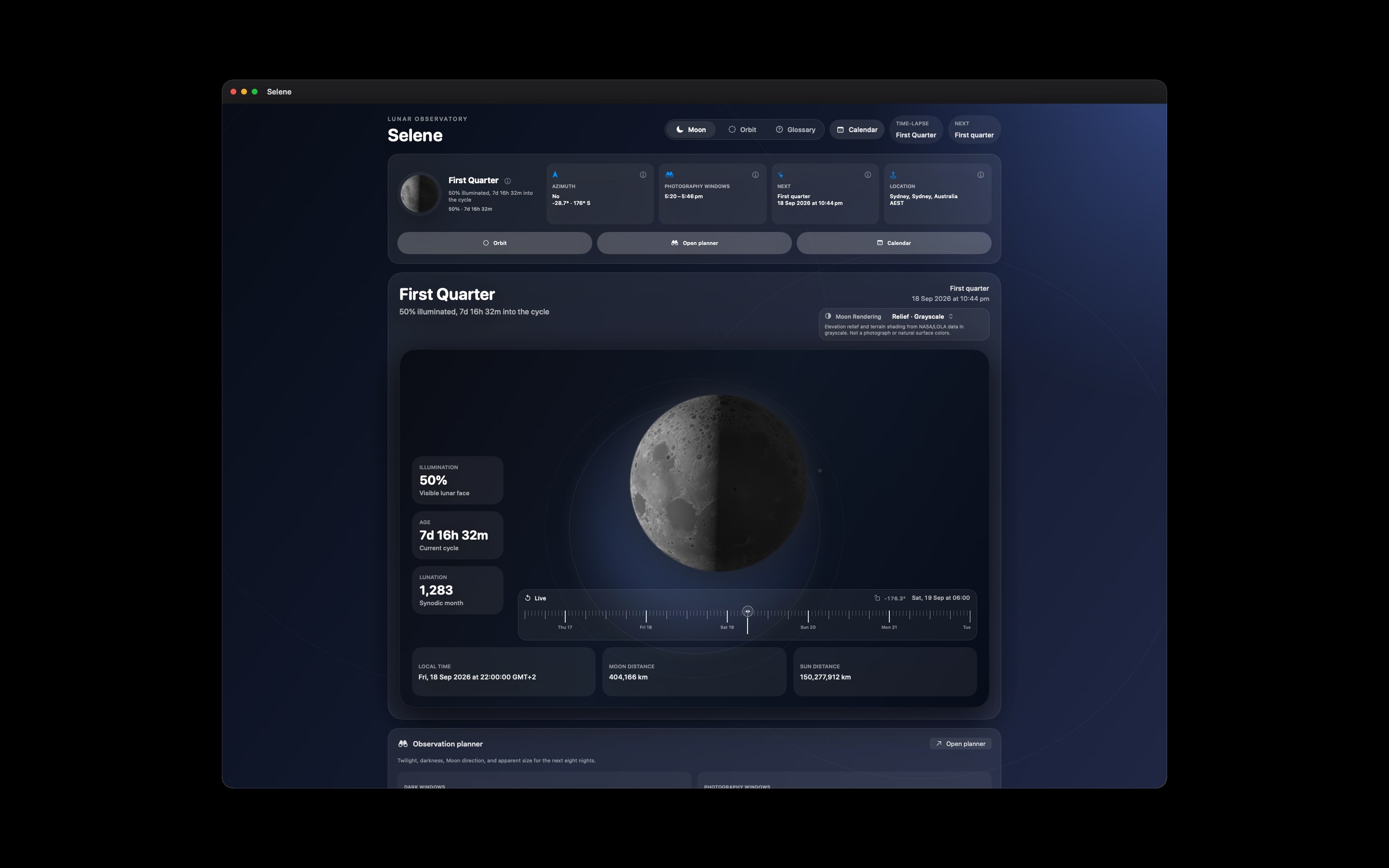Screen dimensions: 1389x868
Task: Jump timeline to the Sun 20 marker
Action: (807, 627)
